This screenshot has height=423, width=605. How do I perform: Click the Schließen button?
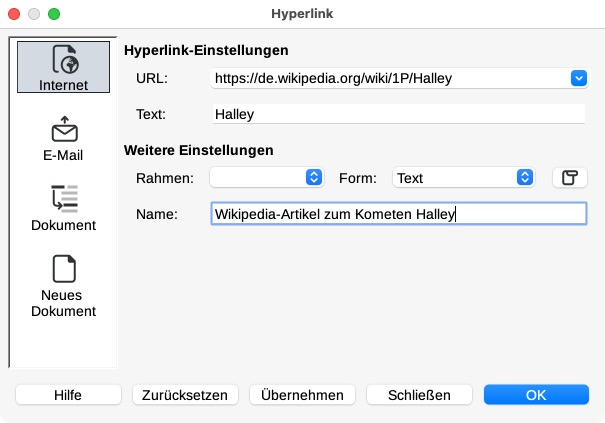coord(419,395)
